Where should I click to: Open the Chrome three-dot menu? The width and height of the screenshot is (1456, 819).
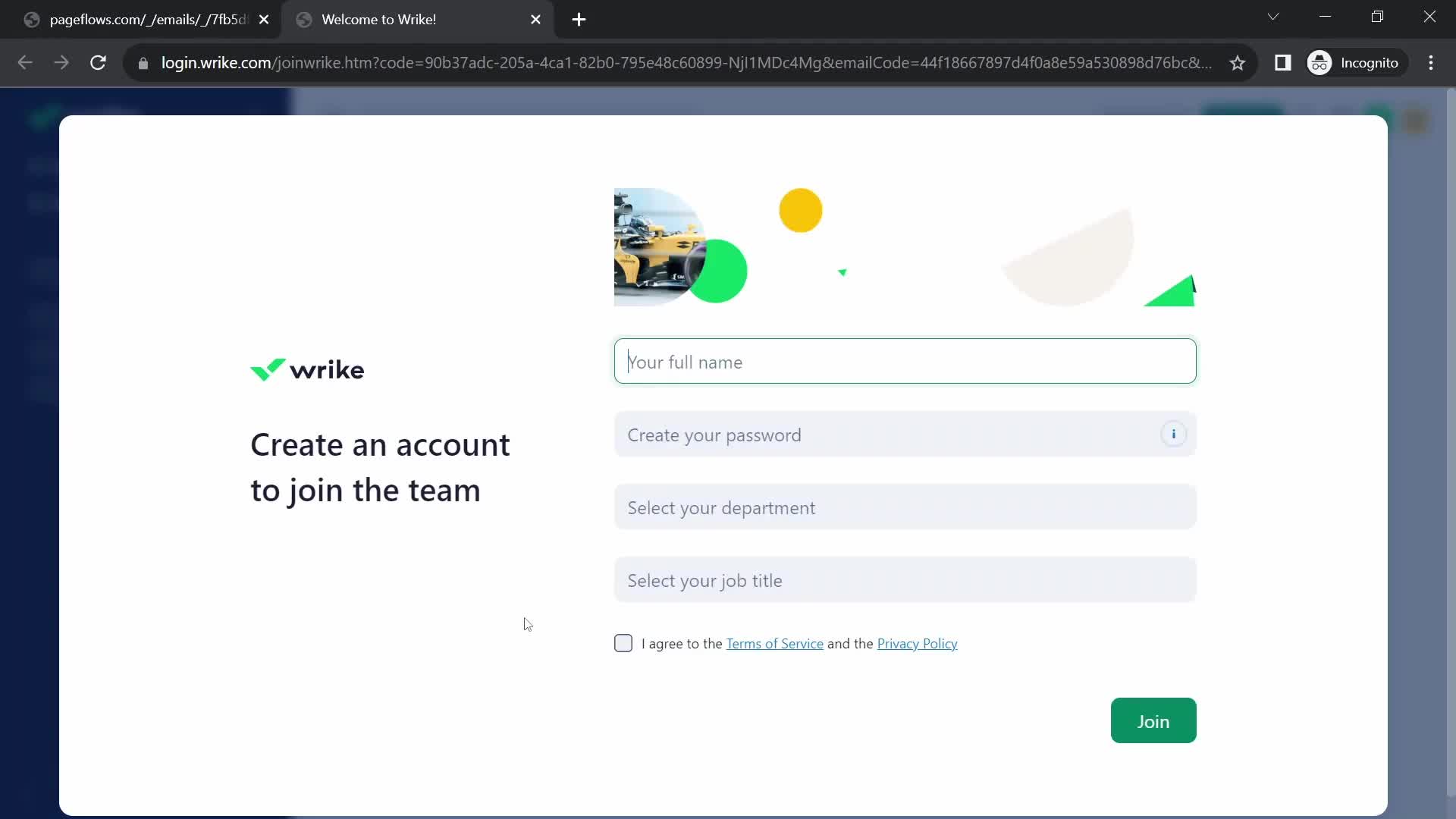pos(1431,63)
